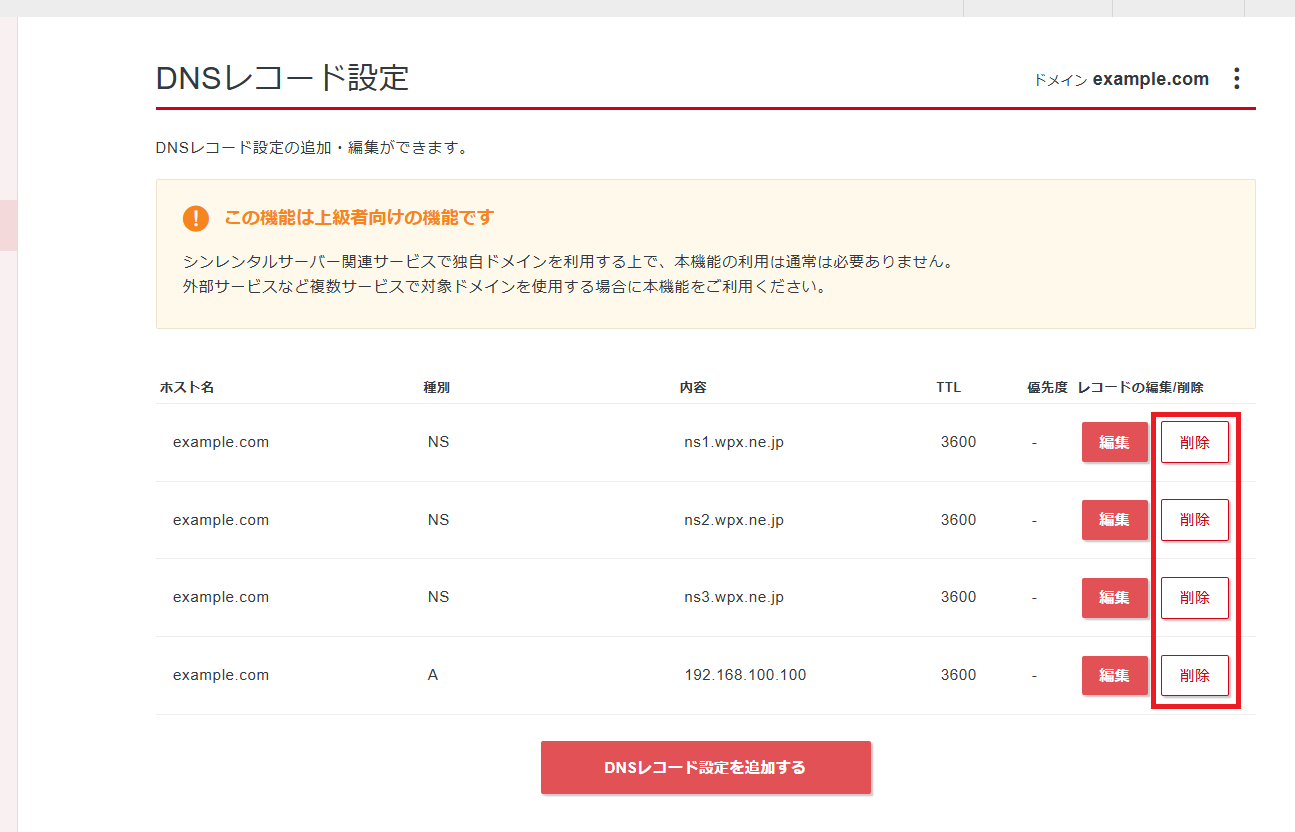Click example.com host in the A record row
1295x832 pixels.
click(x=221, y=675)
